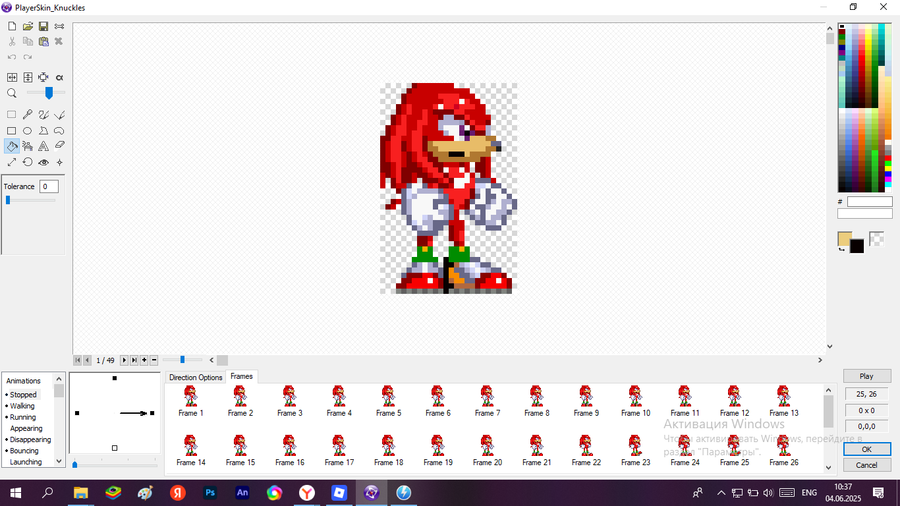Swap foreground and background colors
Screen dimensions: 900x506
click(841, 249)
